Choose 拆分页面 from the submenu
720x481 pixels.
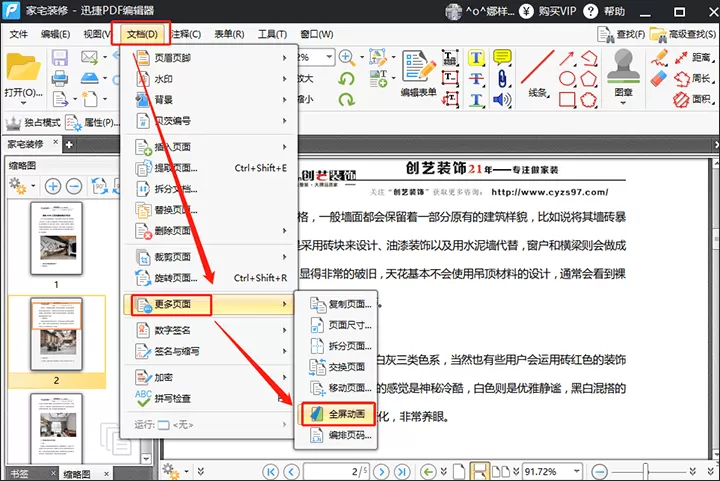point(340,346)
